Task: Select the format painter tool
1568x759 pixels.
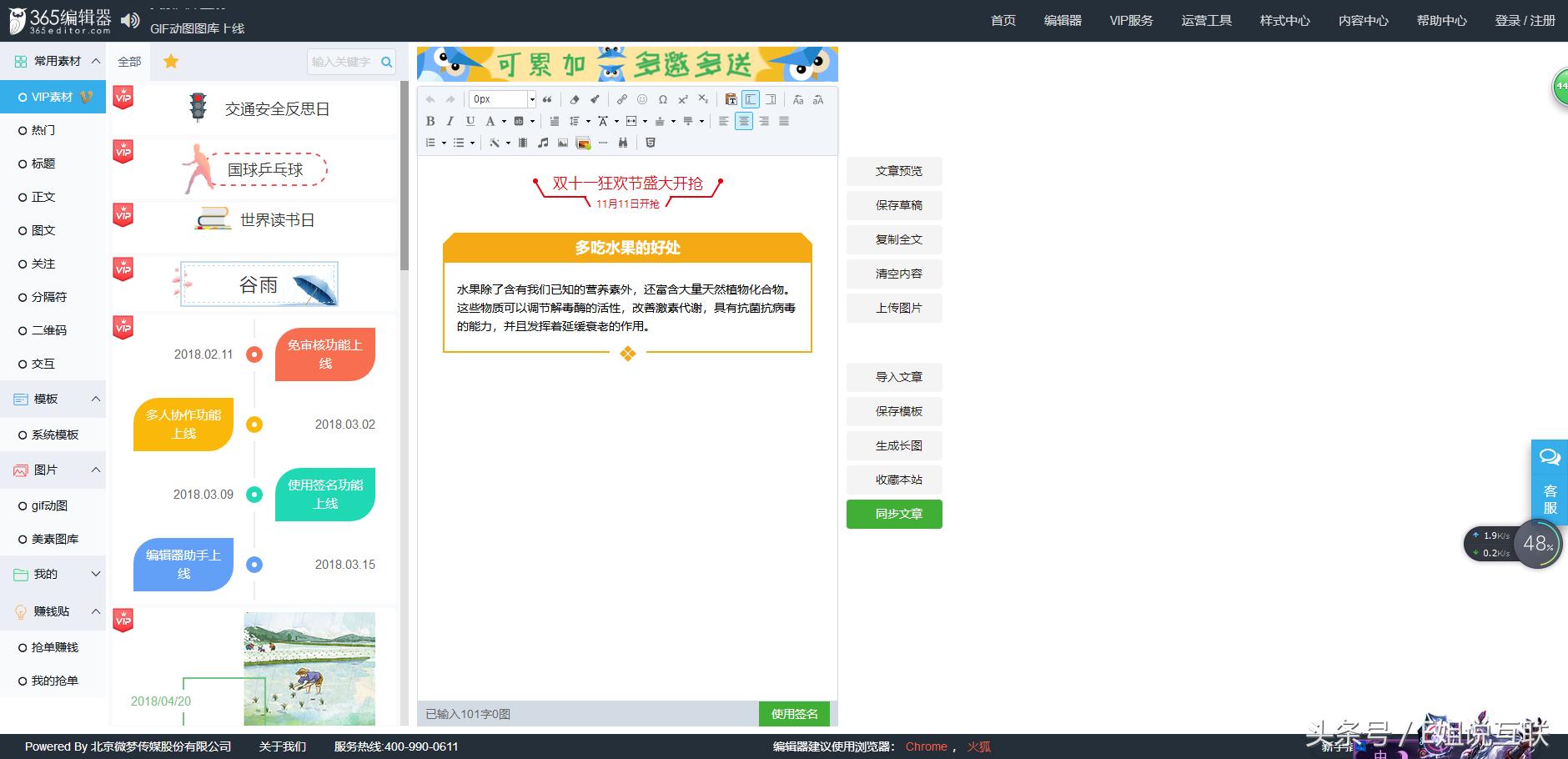Action: pos(596,99)
